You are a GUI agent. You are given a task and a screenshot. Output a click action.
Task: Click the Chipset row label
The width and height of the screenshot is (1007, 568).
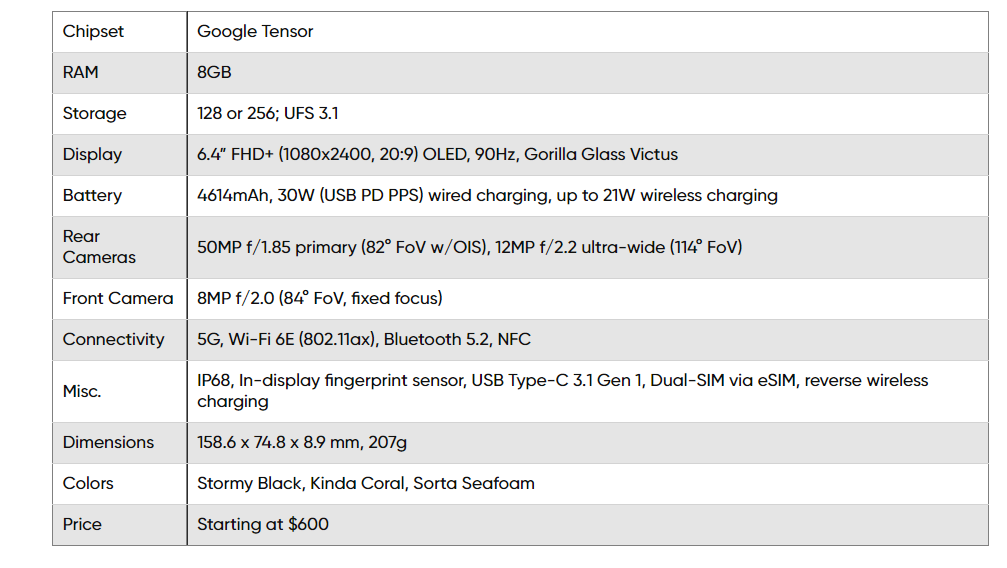(x=94, y=32)
